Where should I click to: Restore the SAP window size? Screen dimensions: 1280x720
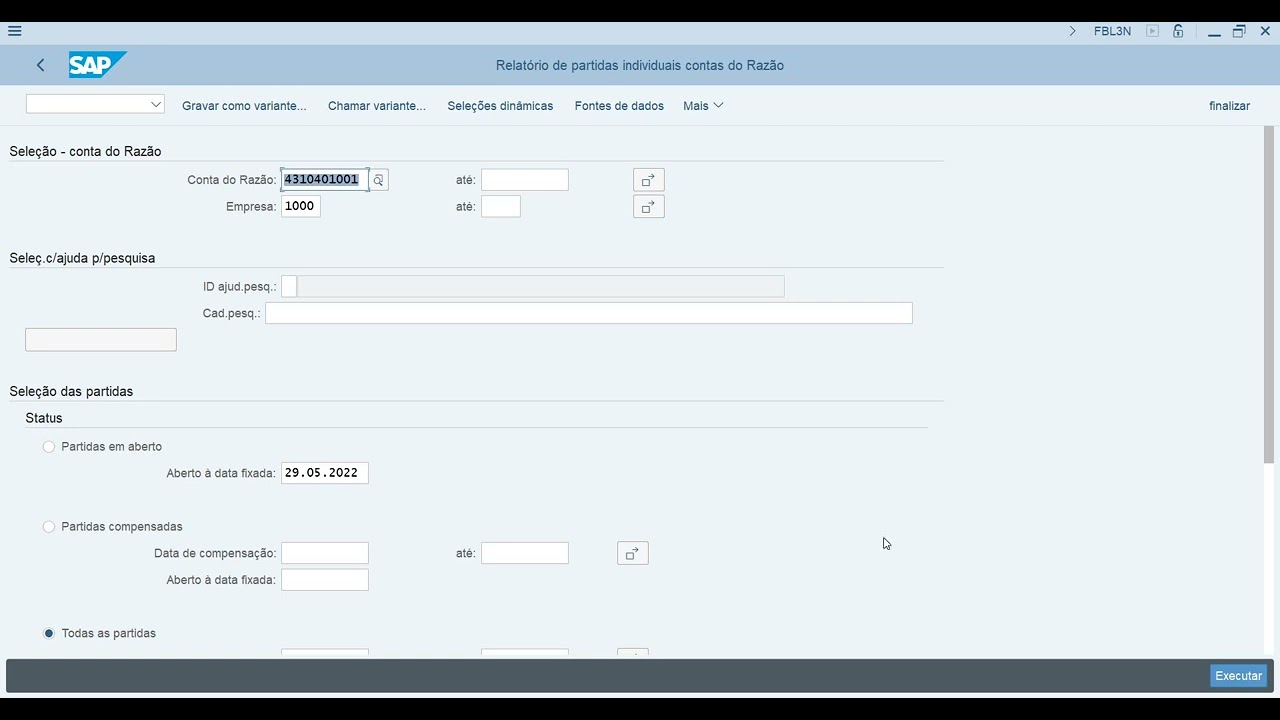click(1239, 31)
